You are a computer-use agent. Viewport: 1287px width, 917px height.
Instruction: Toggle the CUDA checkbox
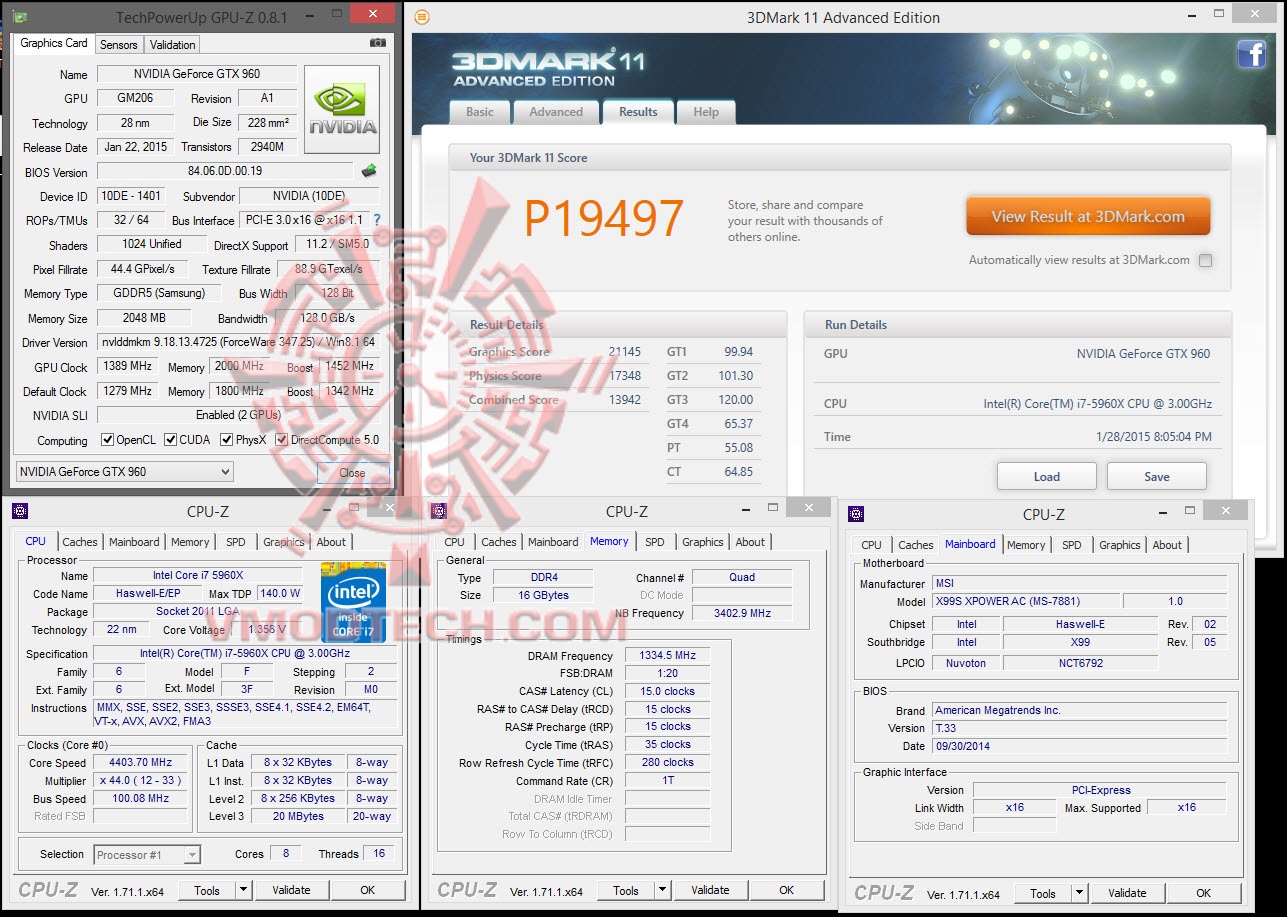pos(171,440)
